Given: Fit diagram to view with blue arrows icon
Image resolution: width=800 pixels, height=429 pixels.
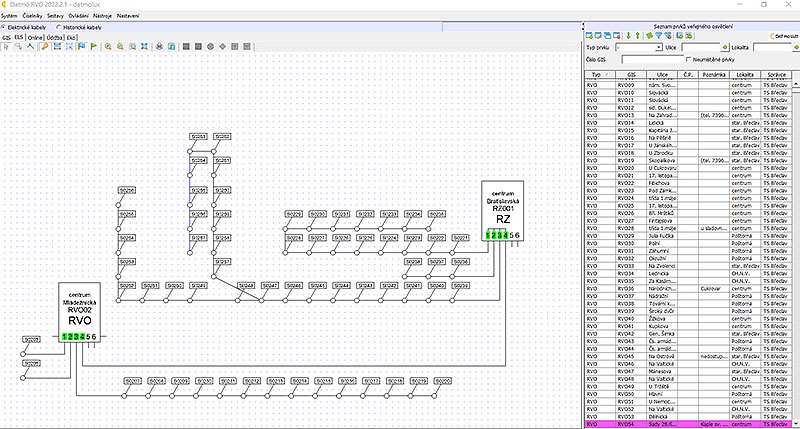Looking at the screenshot, I should tap(145, 46).
